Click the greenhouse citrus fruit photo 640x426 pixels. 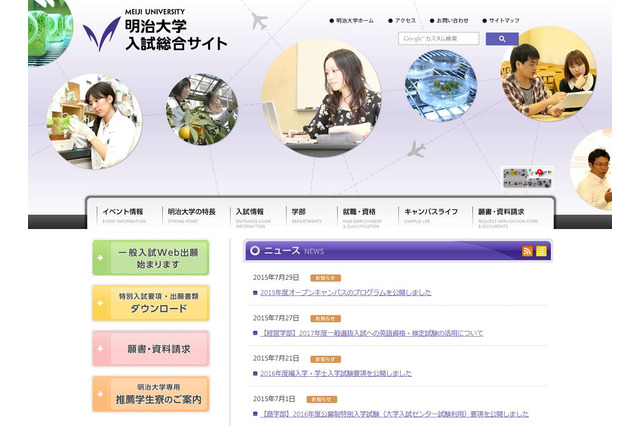(x=202, y=109)
